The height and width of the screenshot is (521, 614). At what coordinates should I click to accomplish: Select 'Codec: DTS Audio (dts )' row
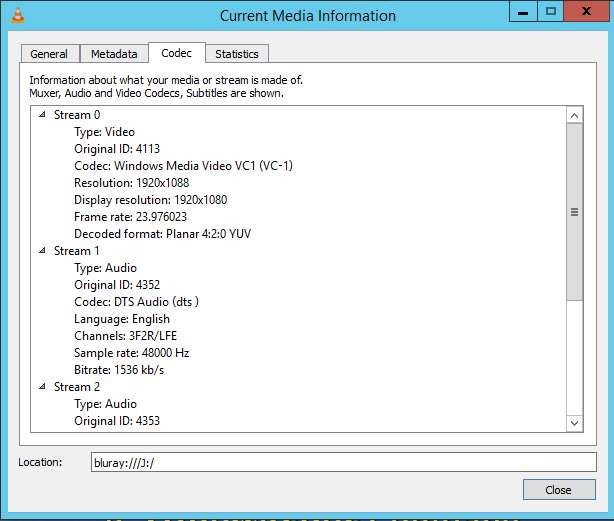point(136,302)
